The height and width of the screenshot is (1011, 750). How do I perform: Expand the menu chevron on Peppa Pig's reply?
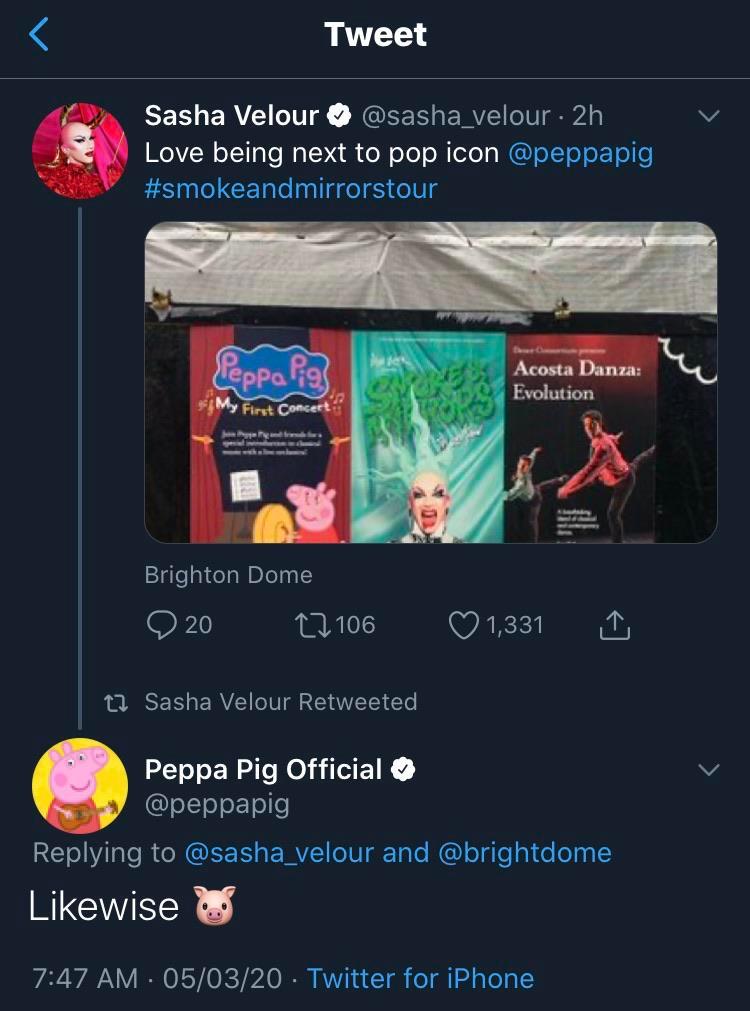pyautogui.click(x=709, y=770)
